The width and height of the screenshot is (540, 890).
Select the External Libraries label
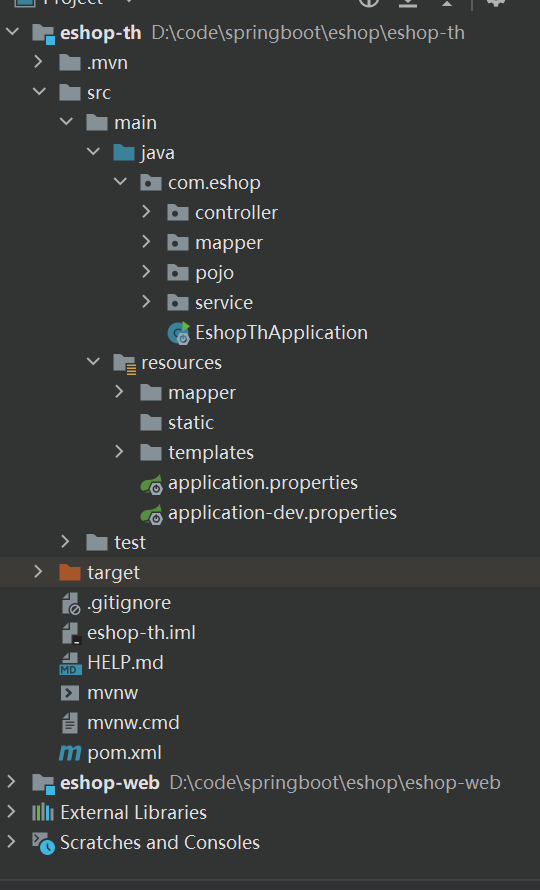coord(133,813)
